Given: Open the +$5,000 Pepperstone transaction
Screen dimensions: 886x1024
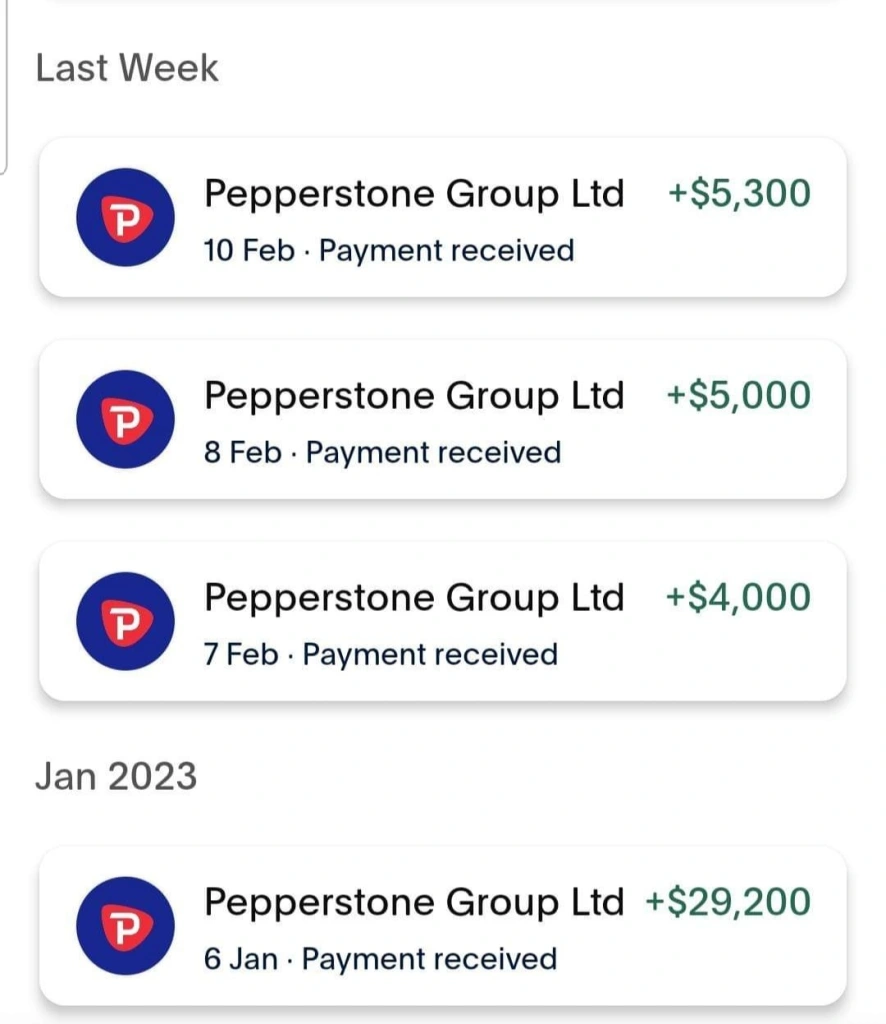Looking at the screenshot, I should (443, 419).
